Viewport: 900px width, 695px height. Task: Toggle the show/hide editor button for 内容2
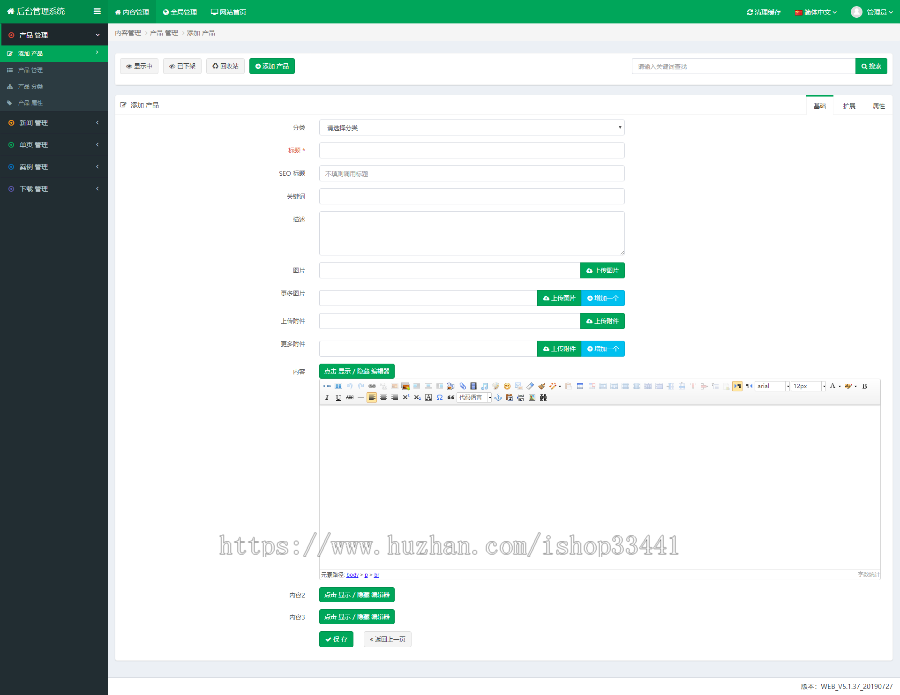356,595
